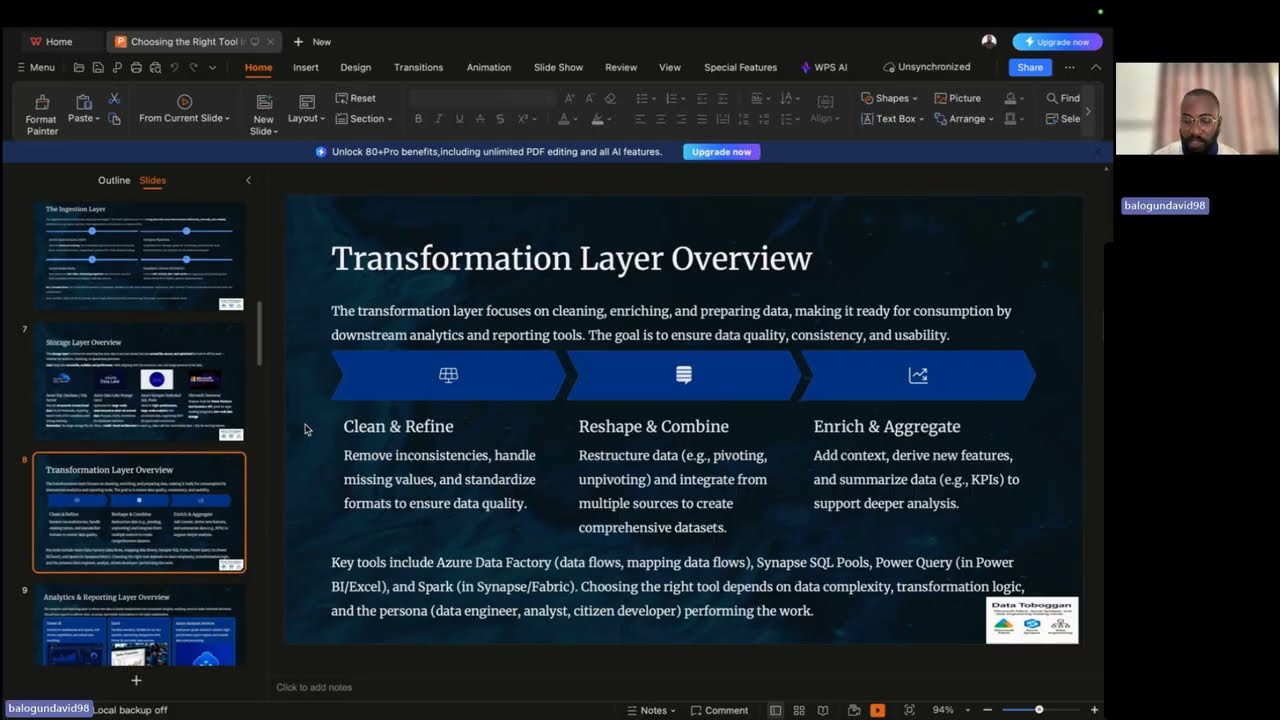Click the Open folder icon in quick access

click(x=79, y=67)
